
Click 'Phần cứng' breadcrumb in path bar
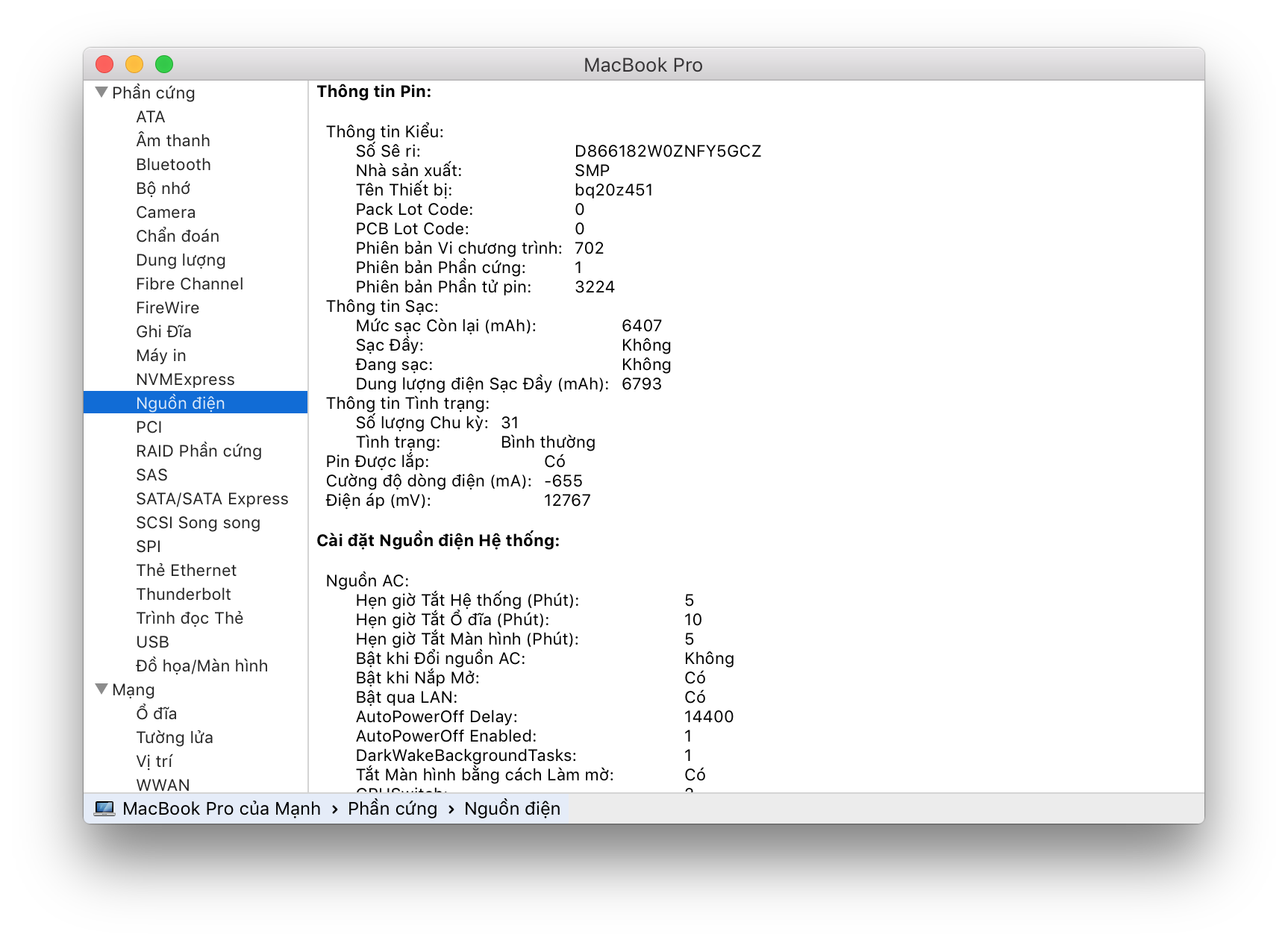(393, 809)
